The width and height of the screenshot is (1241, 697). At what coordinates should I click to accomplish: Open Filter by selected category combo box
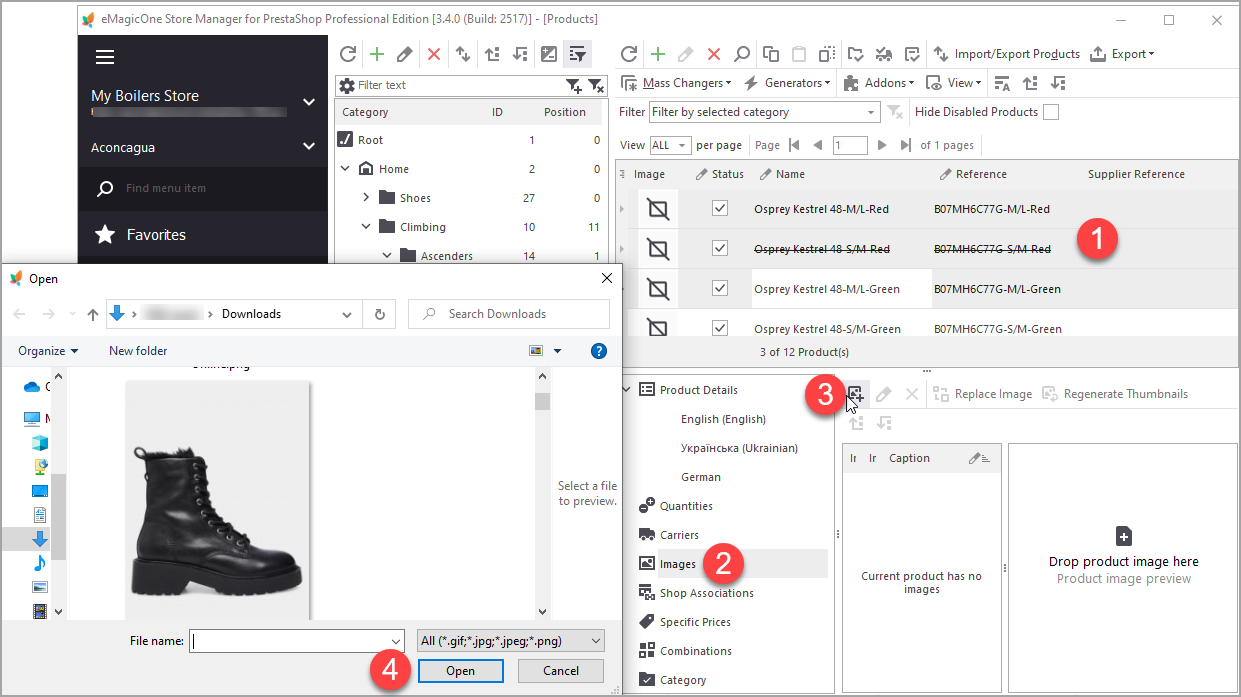[764, 112]
